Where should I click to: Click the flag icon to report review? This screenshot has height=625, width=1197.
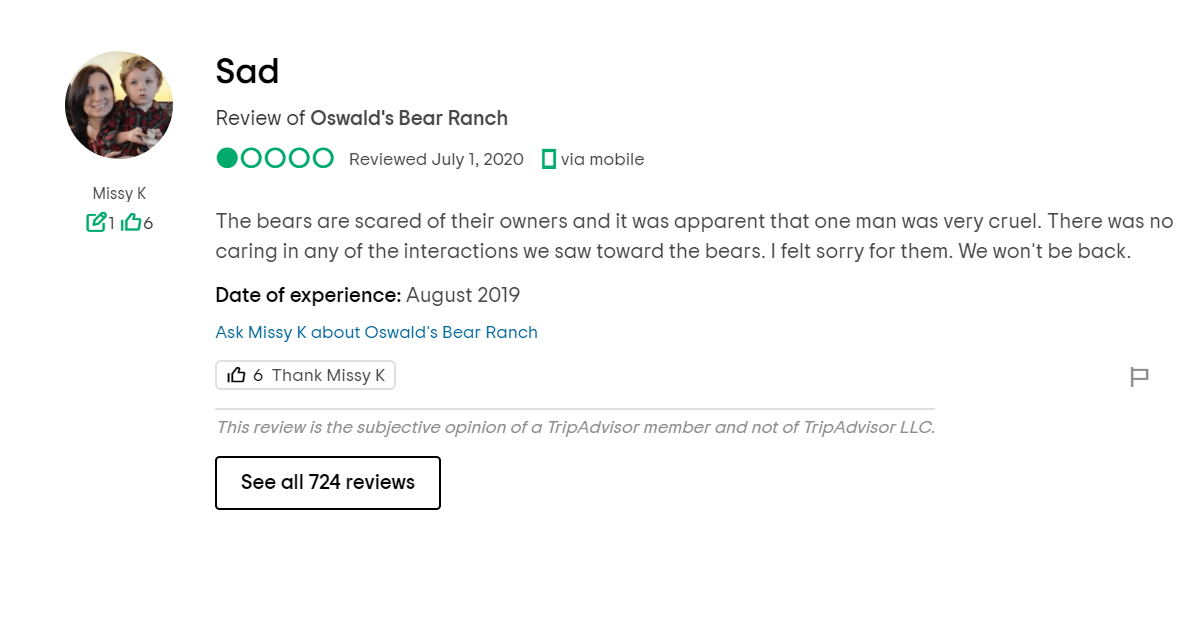click(x=1138, y=377)
